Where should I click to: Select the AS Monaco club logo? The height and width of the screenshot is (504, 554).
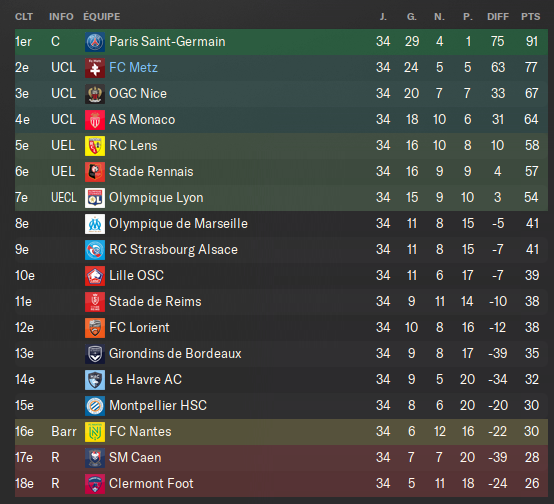[x=95, y=120]
